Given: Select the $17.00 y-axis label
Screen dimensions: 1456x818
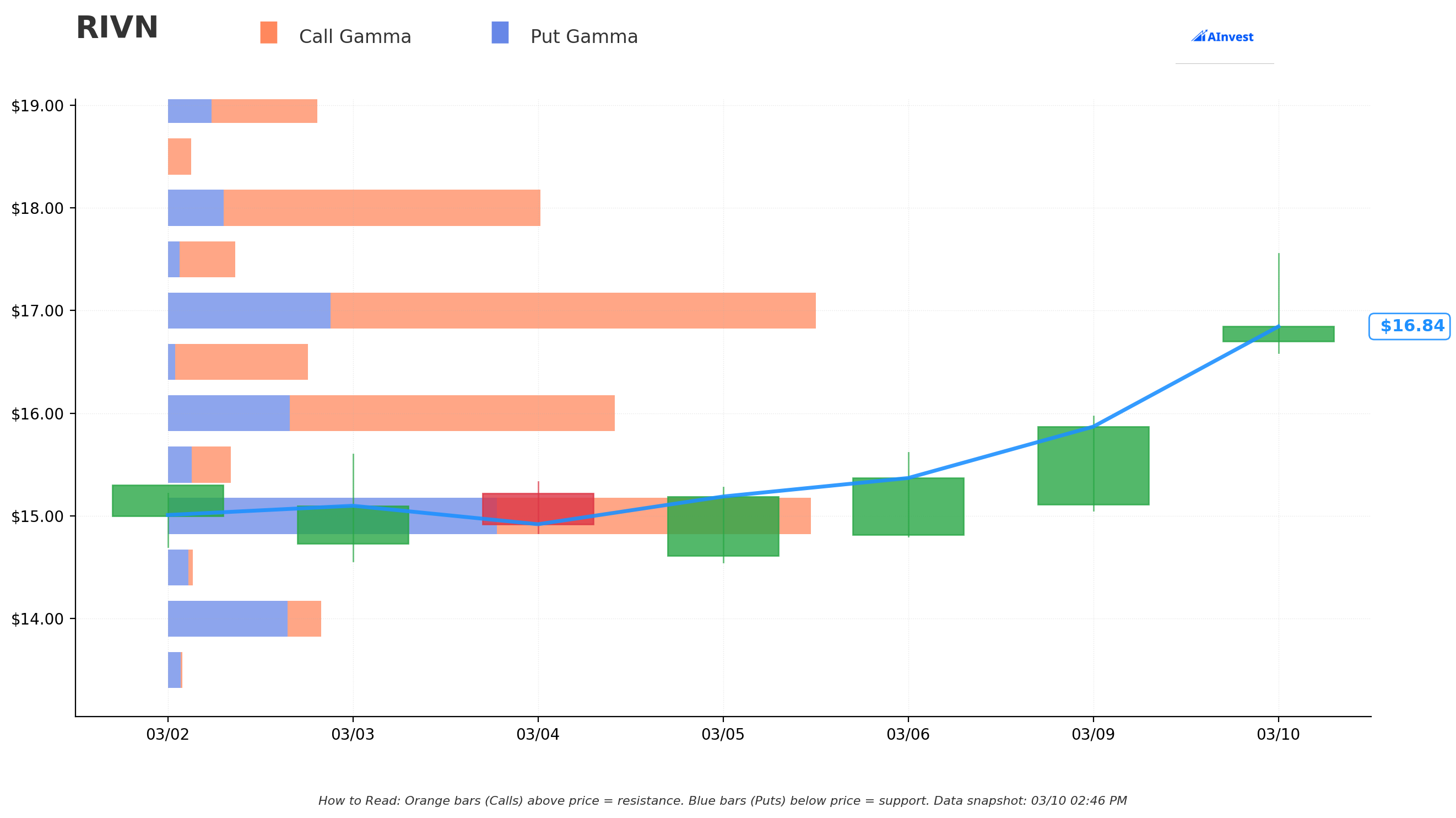Looking at the screenshot, I should click(37, 311).
